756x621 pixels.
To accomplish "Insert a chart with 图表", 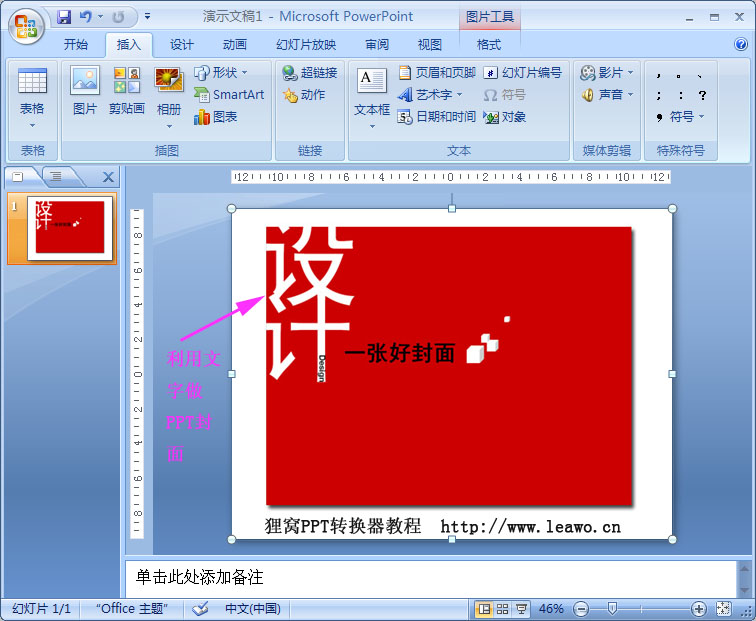I will (x=216, y=117).
